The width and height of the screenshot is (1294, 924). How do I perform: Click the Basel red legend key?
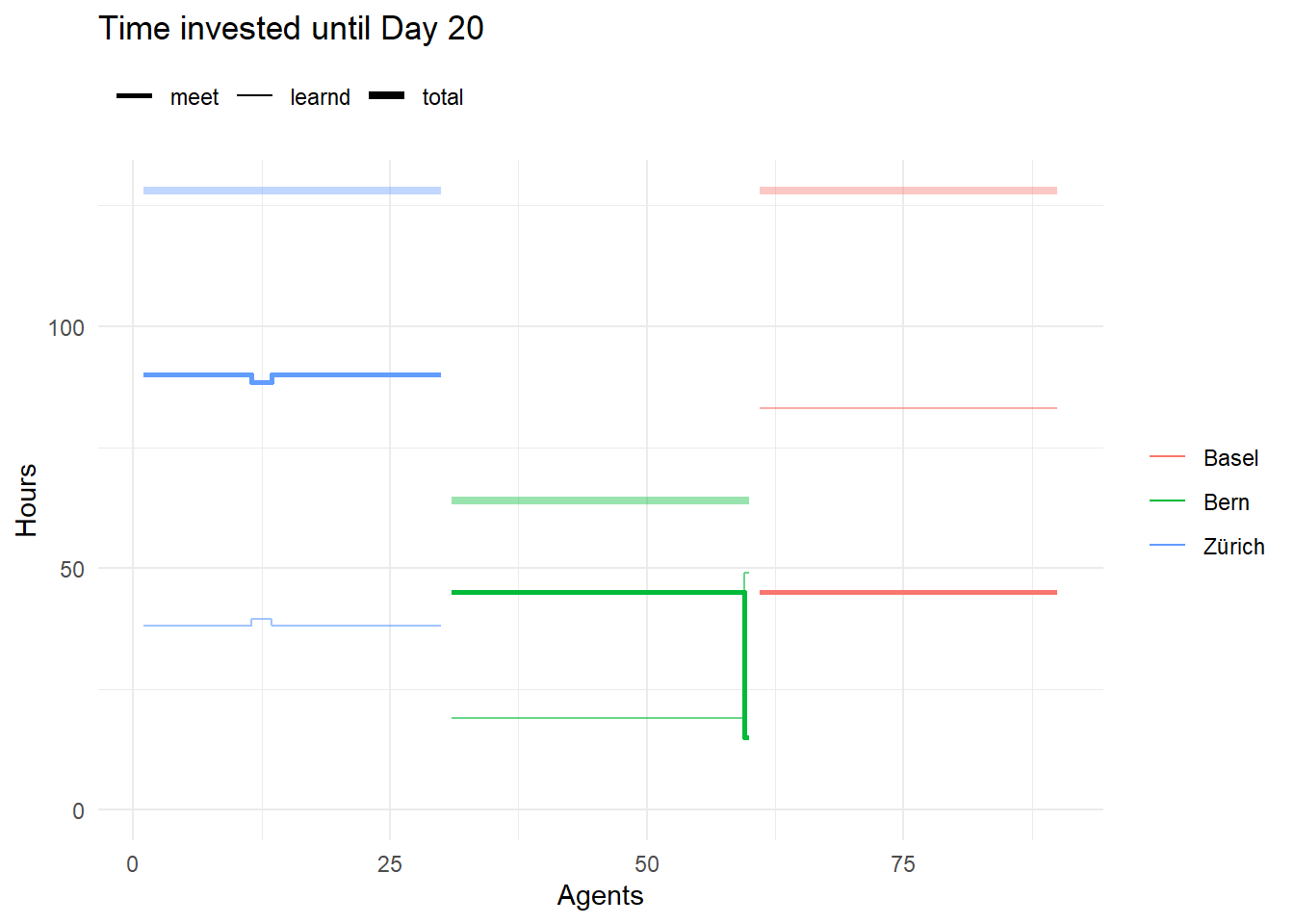[1167, 457]
